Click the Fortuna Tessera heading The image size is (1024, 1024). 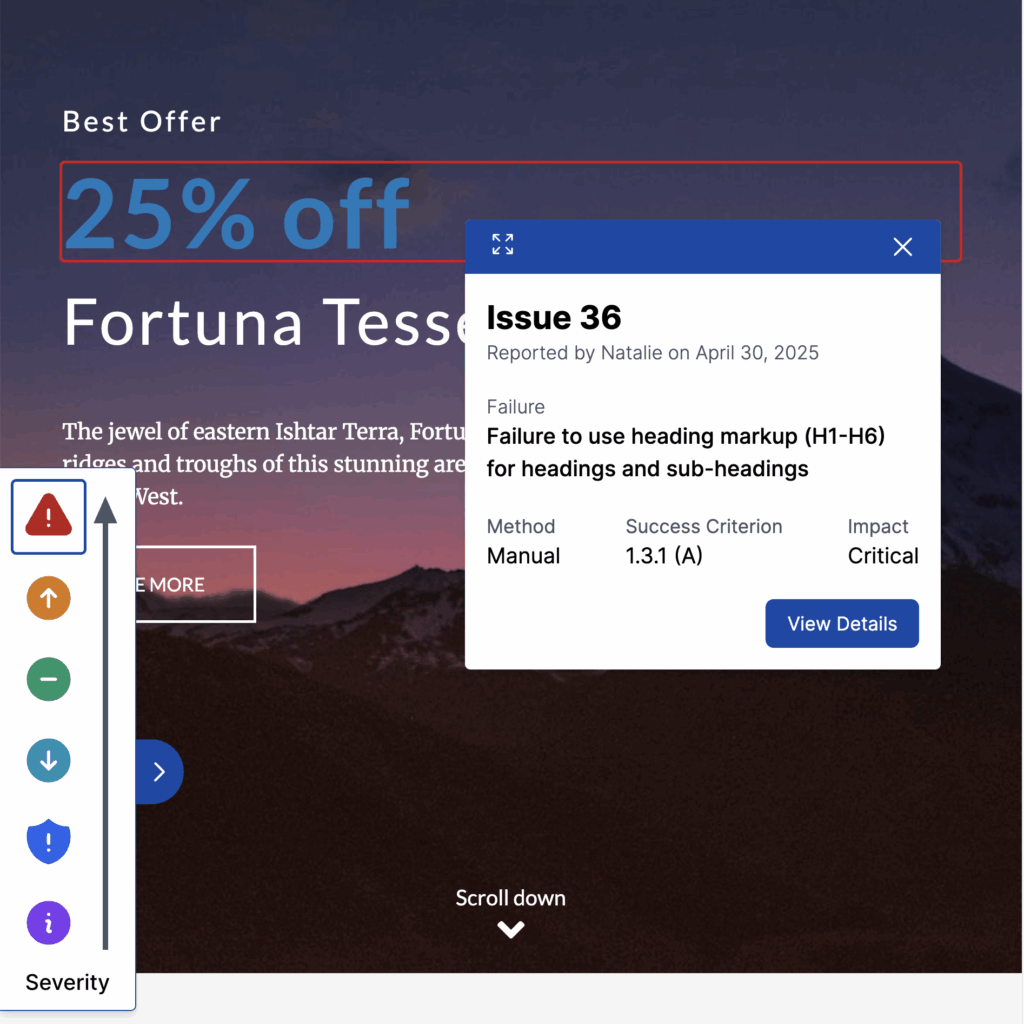[264, 321]
